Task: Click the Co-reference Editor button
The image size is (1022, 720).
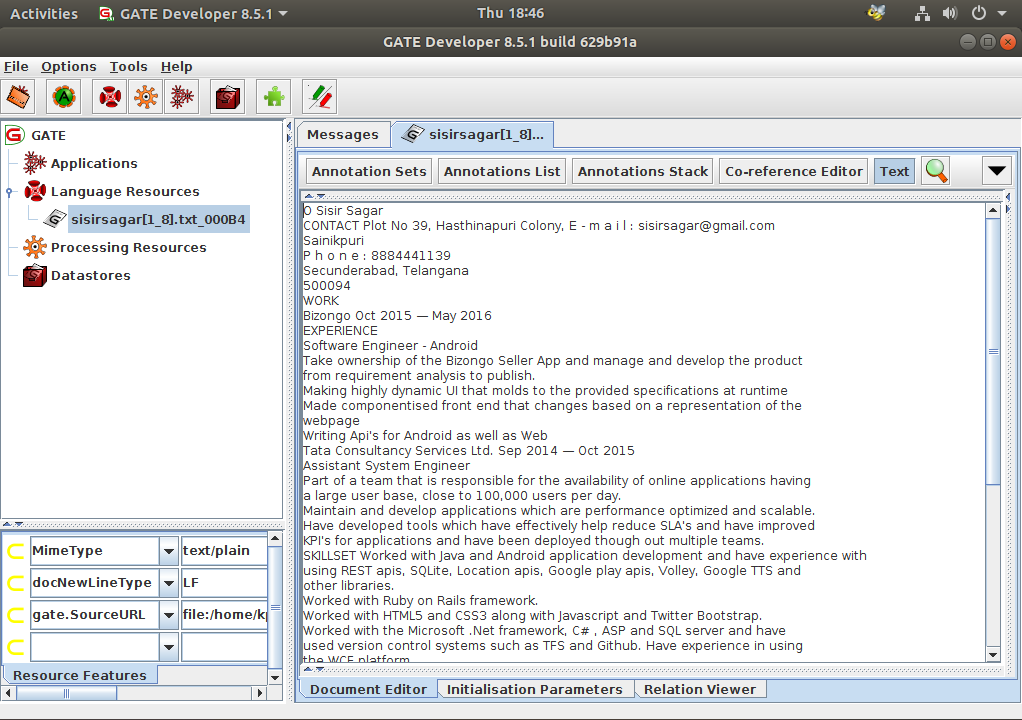Action: [794, 171]
